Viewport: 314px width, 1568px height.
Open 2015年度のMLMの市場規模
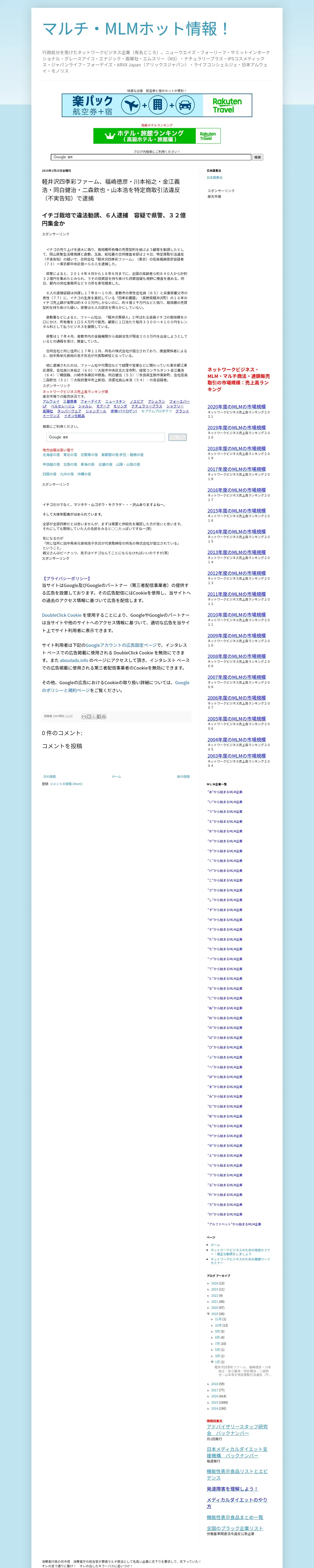point(237,511)
